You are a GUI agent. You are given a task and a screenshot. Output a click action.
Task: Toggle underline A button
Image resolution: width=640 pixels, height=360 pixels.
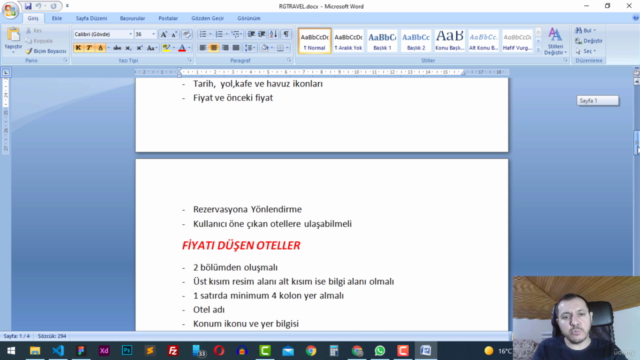coord(100,48)
